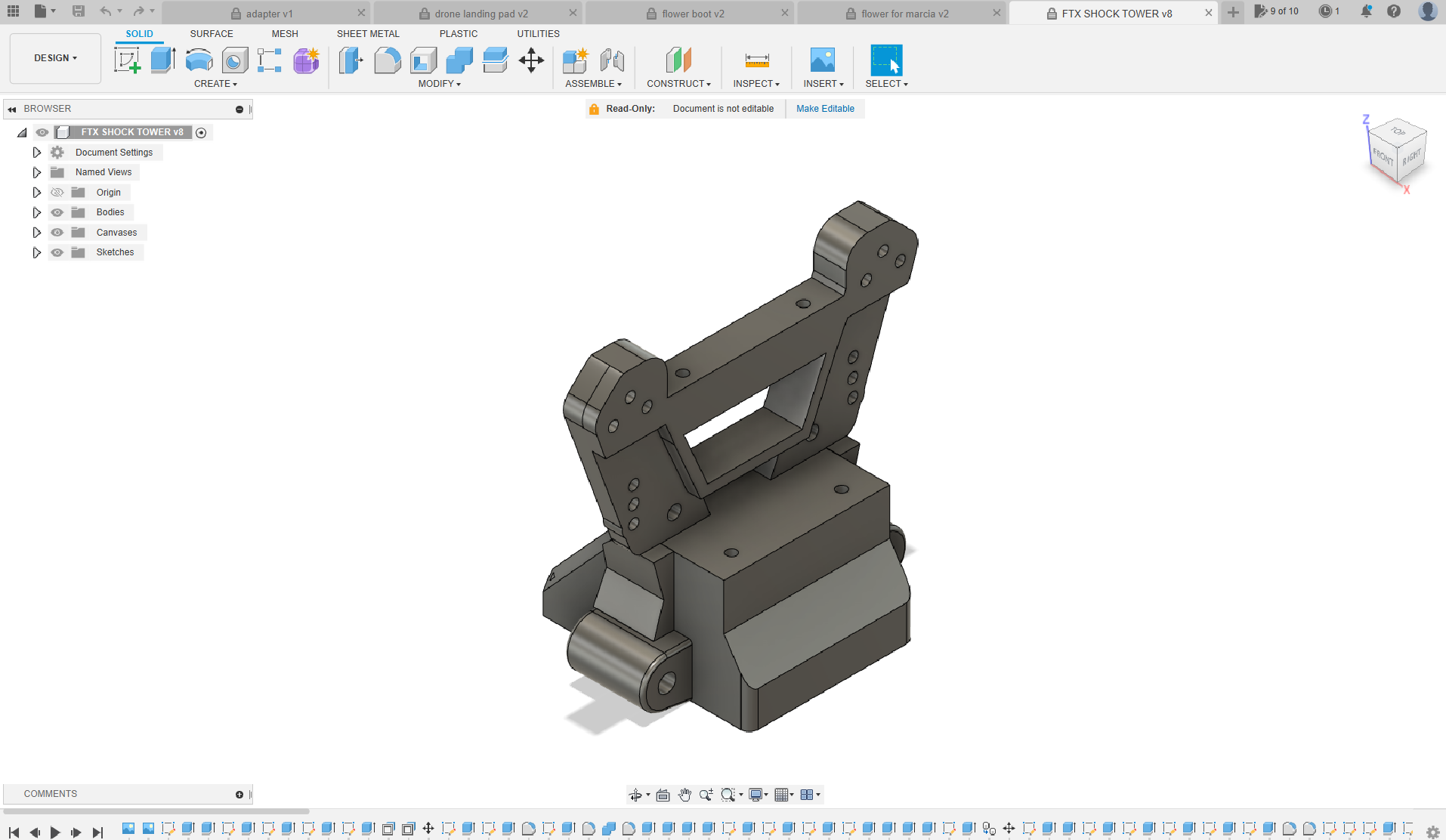This screenshot has width=1446, height=840.
Task: Click the 9 of 10 extensions indicator
Action: [1276, 11]
